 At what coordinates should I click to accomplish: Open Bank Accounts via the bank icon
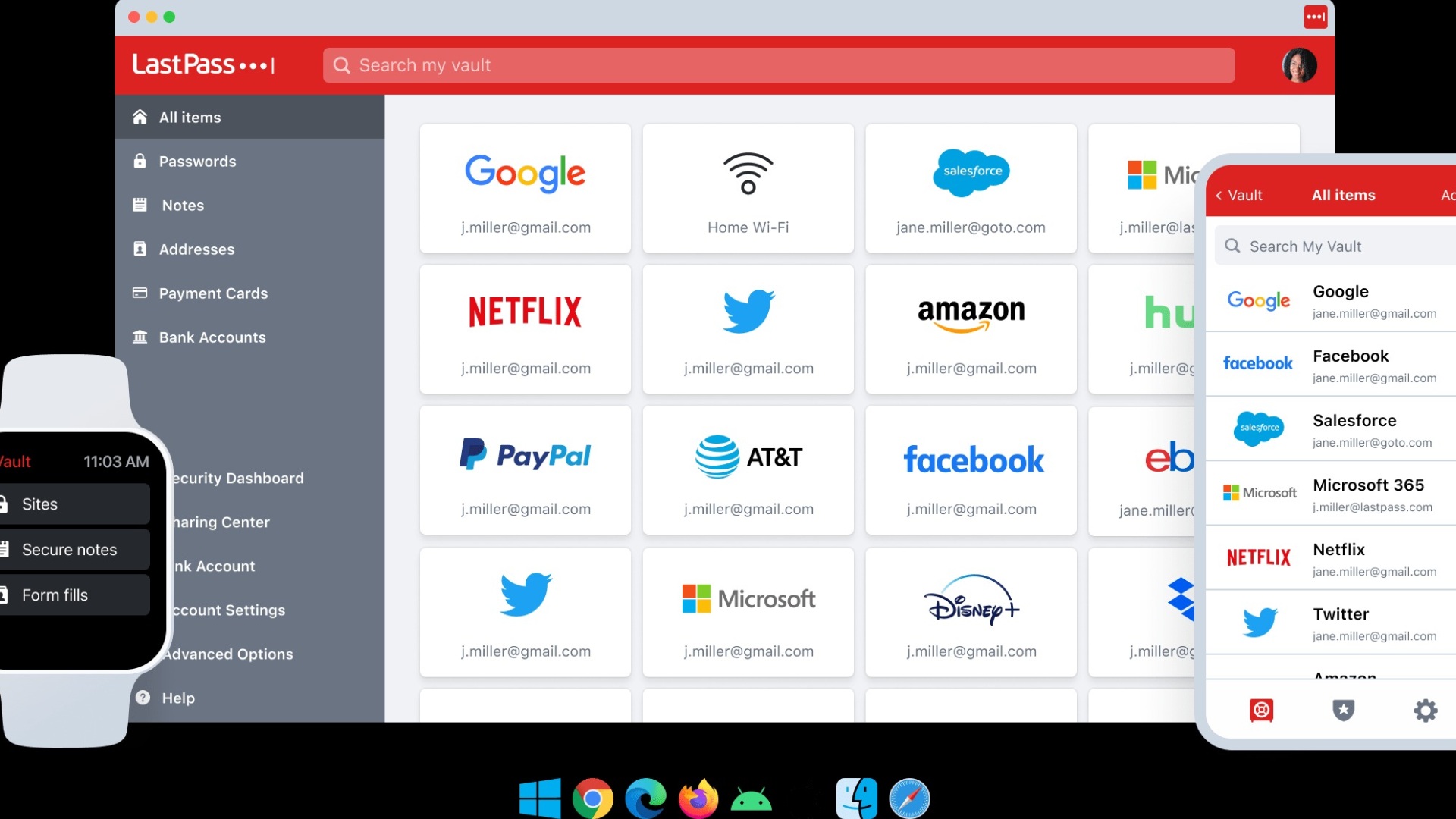(140, 337)
